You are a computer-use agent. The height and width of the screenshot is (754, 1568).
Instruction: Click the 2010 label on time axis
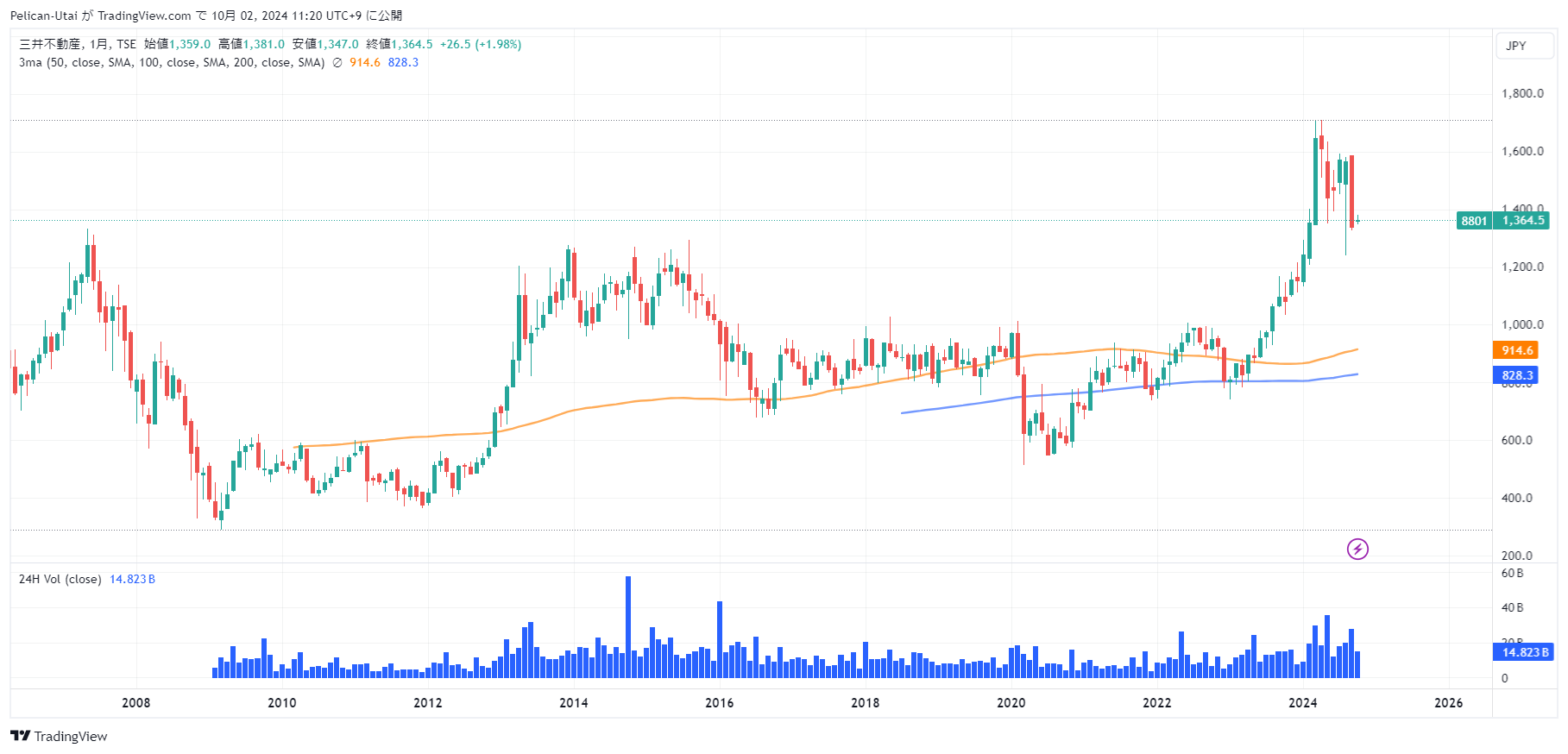tap(282, 702)
